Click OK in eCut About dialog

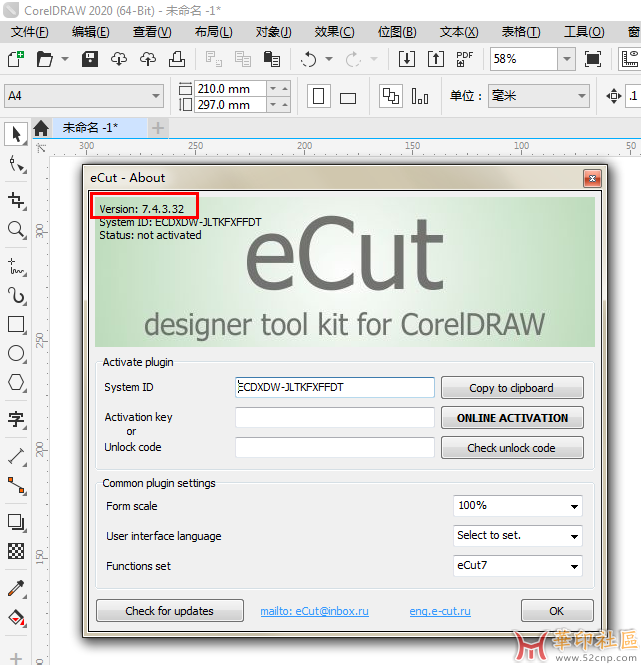click(x=557, y=611)
